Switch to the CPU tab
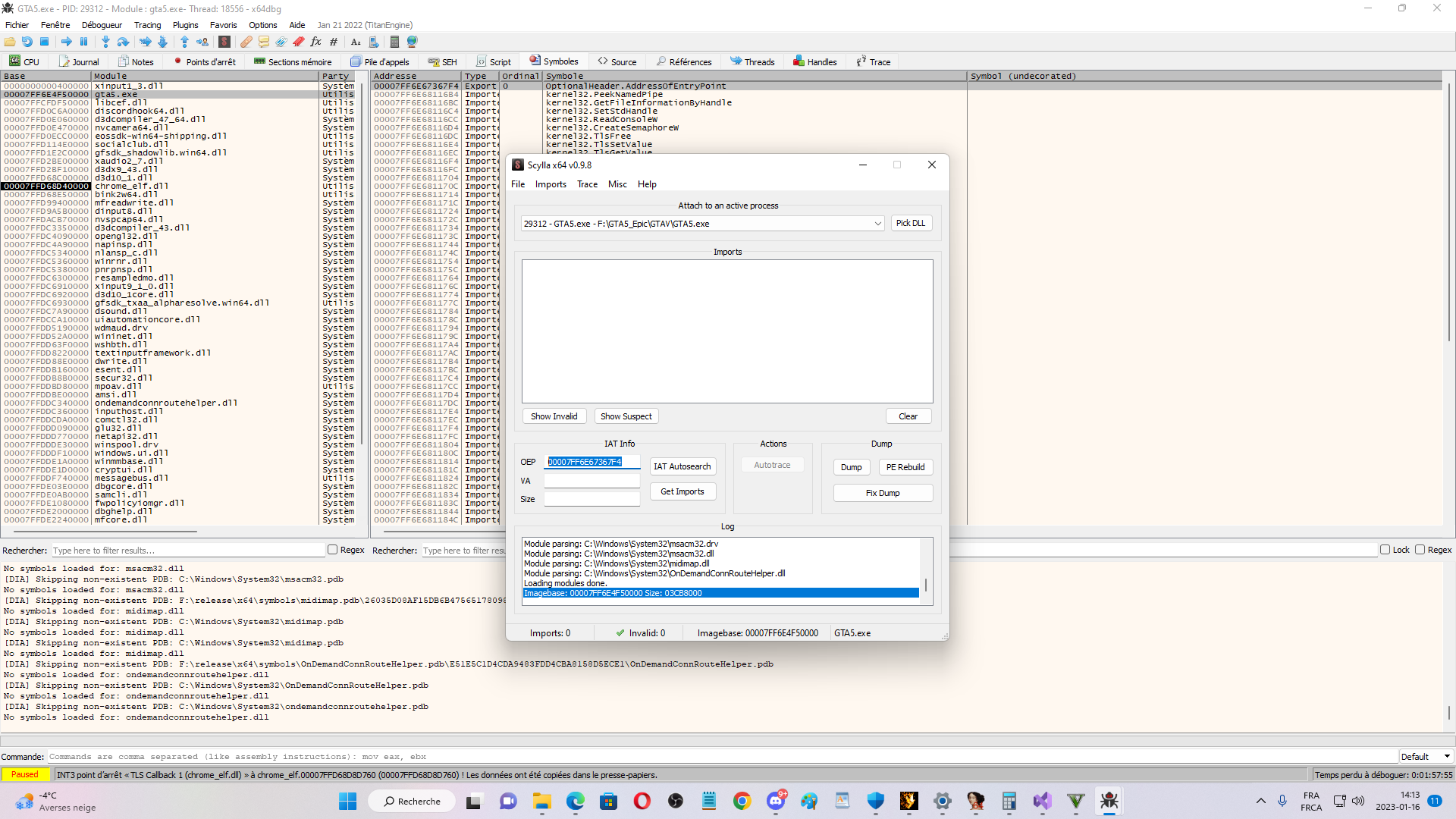The image size is (1456, 819). coord(24,61)
